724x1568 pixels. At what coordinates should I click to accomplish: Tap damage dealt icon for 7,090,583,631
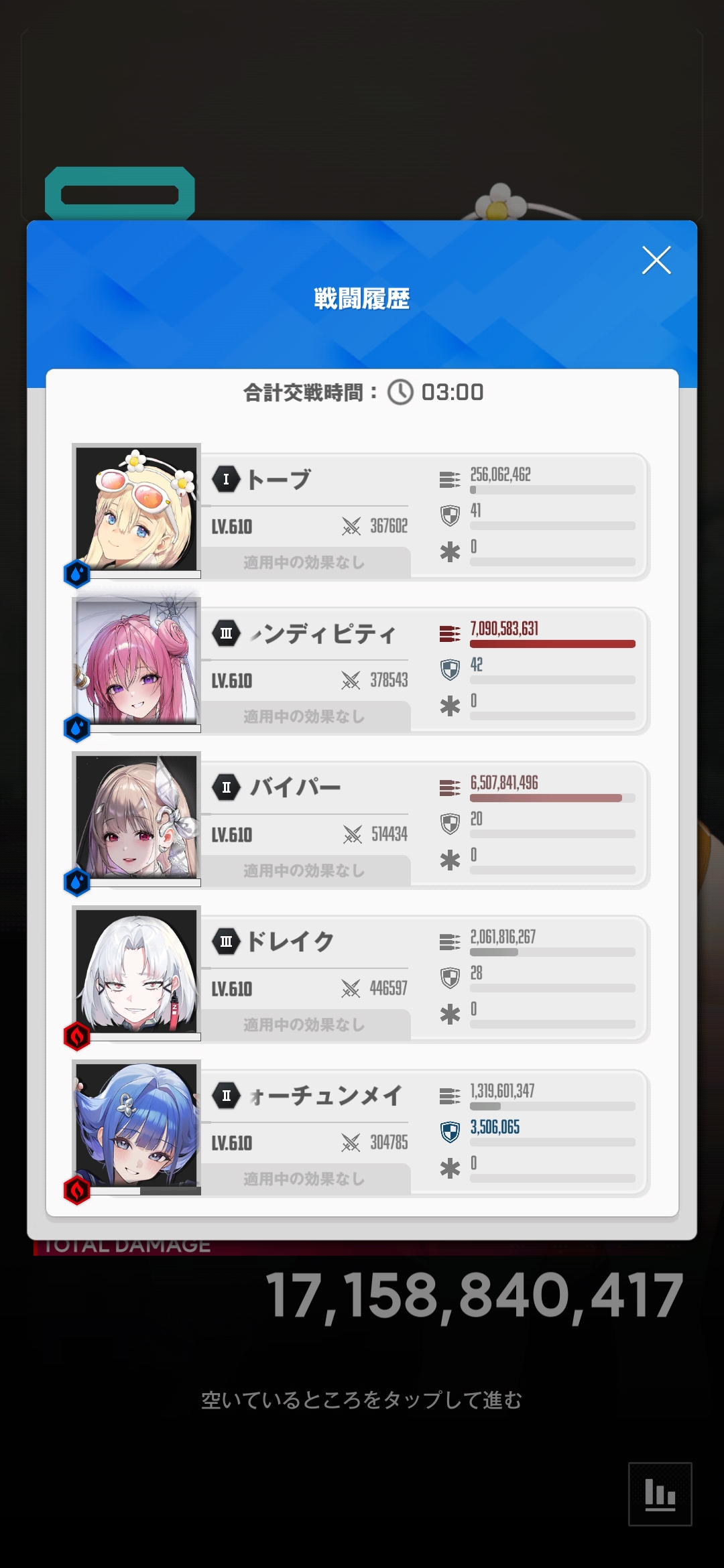point(450,633)
